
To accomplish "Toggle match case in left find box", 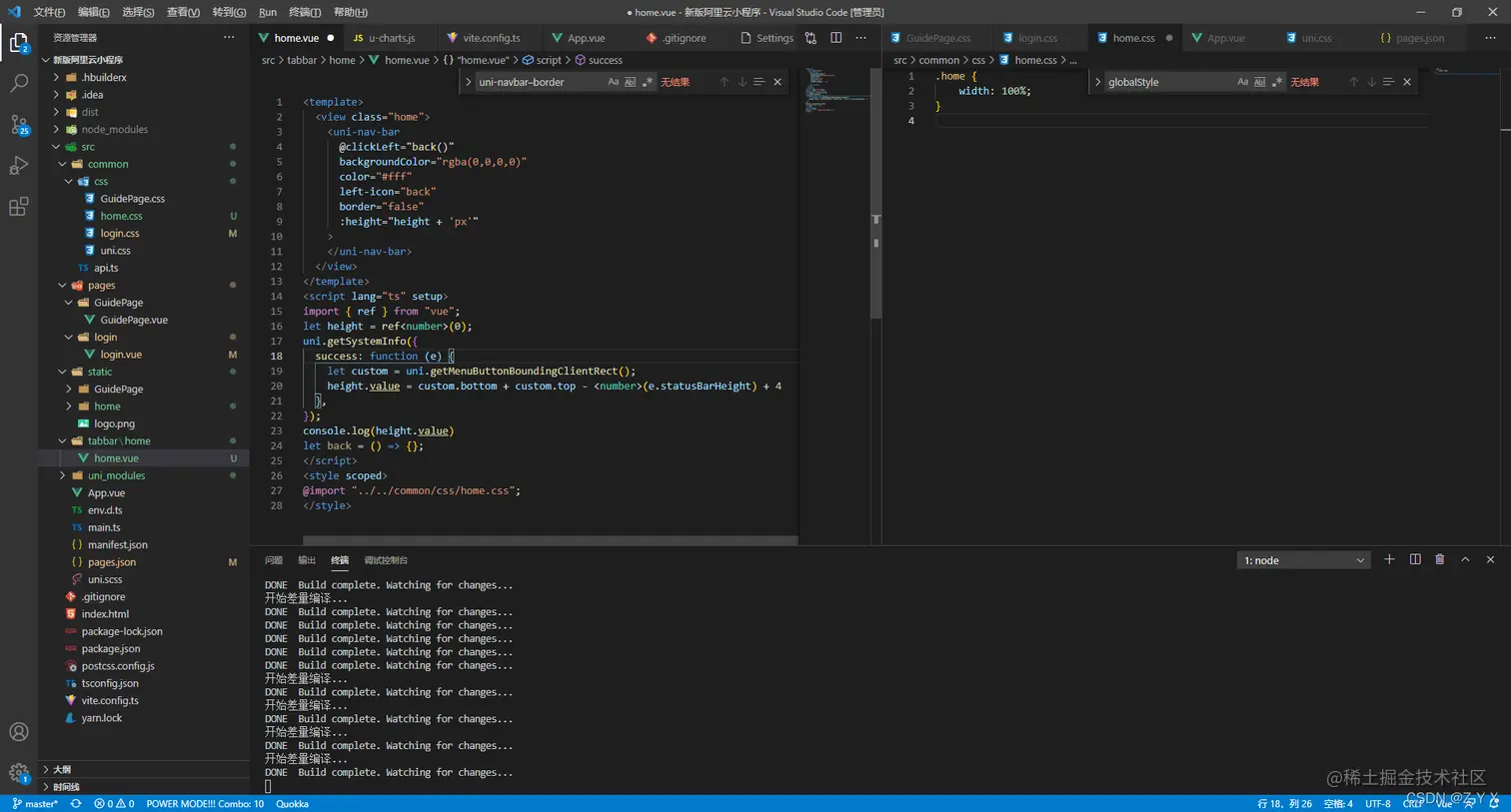I will (x=614, y=82).
